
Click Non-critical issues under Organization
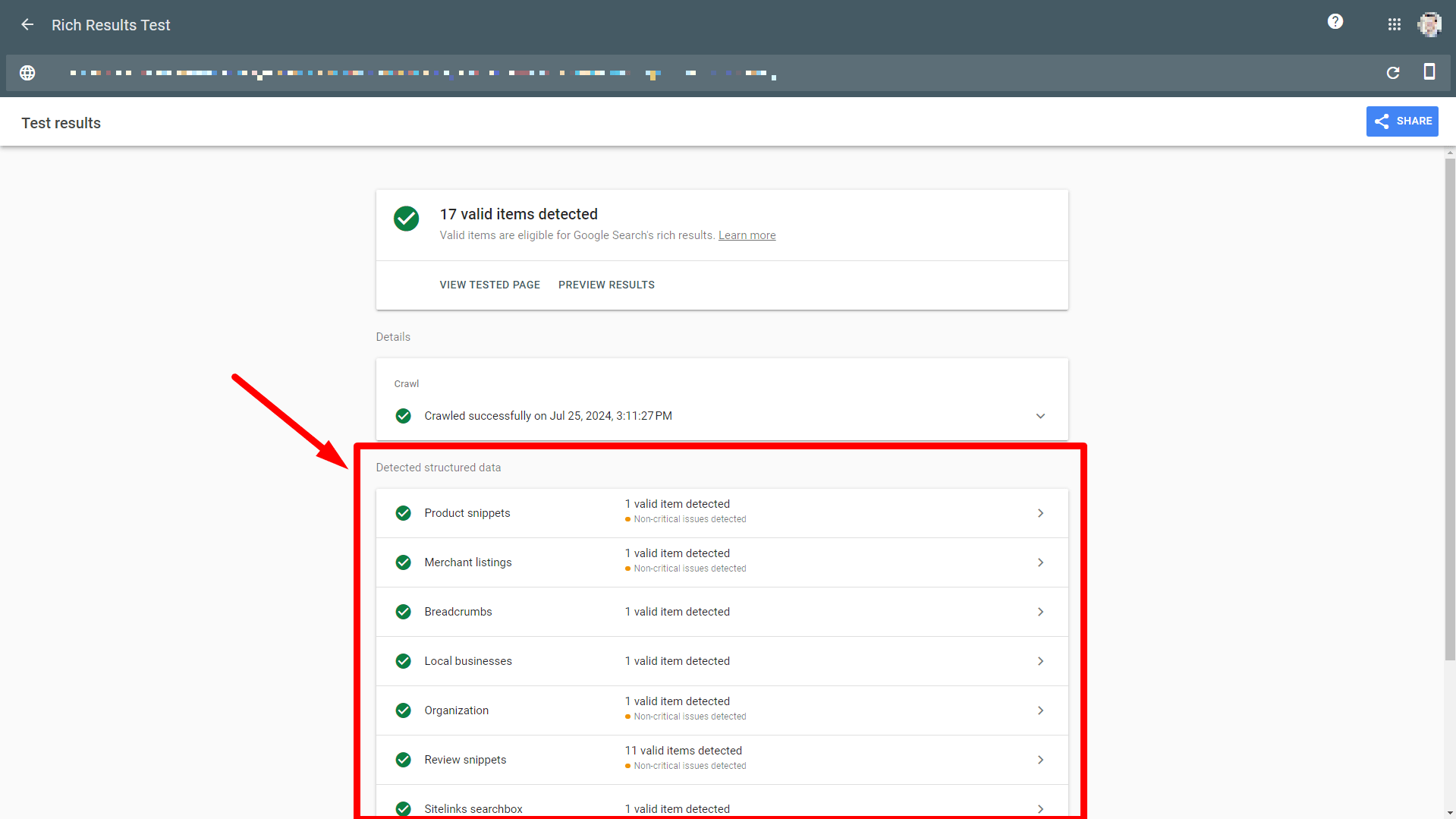(690, 717)
